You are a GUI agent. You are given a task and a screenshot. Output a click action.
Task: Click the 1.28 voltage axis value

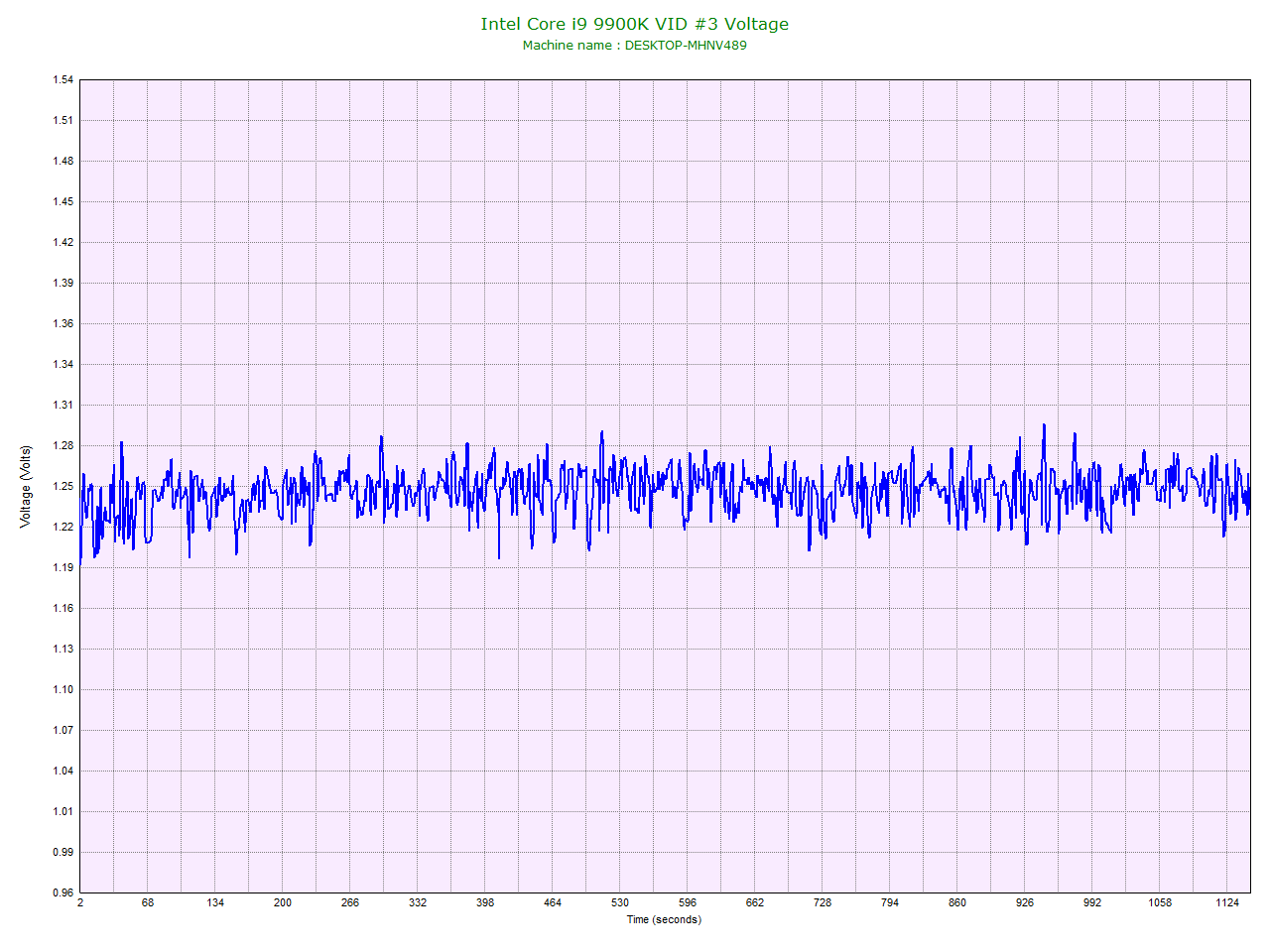63,446
